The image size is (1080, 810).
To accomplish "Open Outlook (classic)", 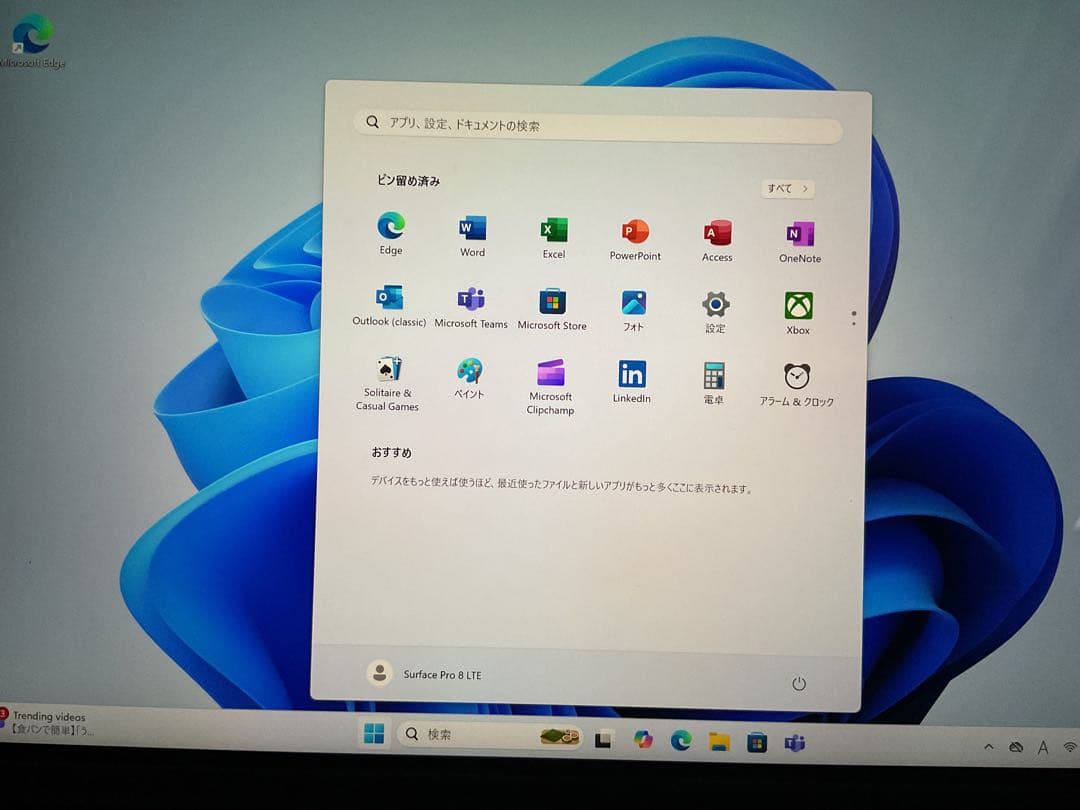I will tap(388, 299).
